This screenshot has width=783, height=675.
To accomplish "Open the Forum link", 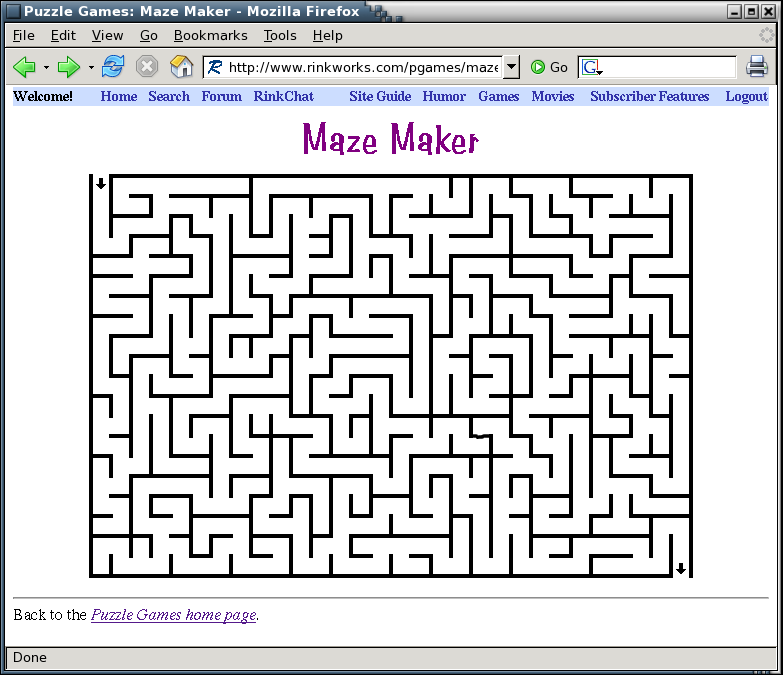I will click(221, 96).
